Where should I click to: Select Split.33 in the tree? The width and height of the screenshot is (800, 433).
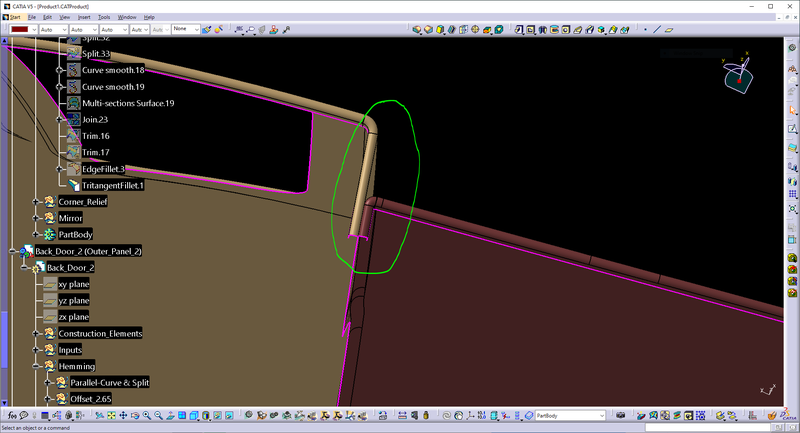[96, 54]
